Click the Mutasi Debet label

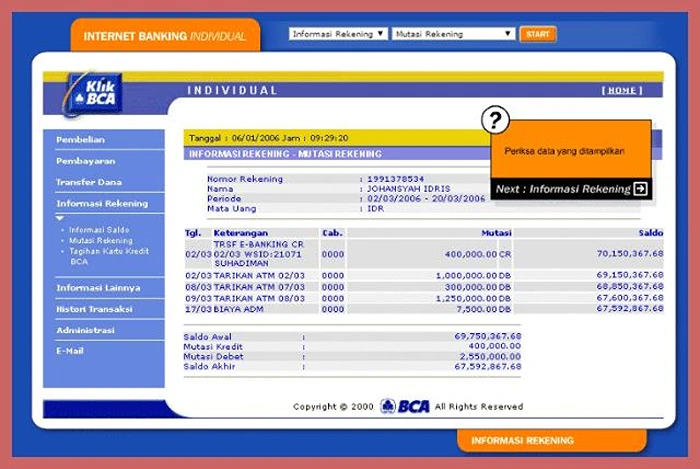pyautogui.click(x=213, y=357)
